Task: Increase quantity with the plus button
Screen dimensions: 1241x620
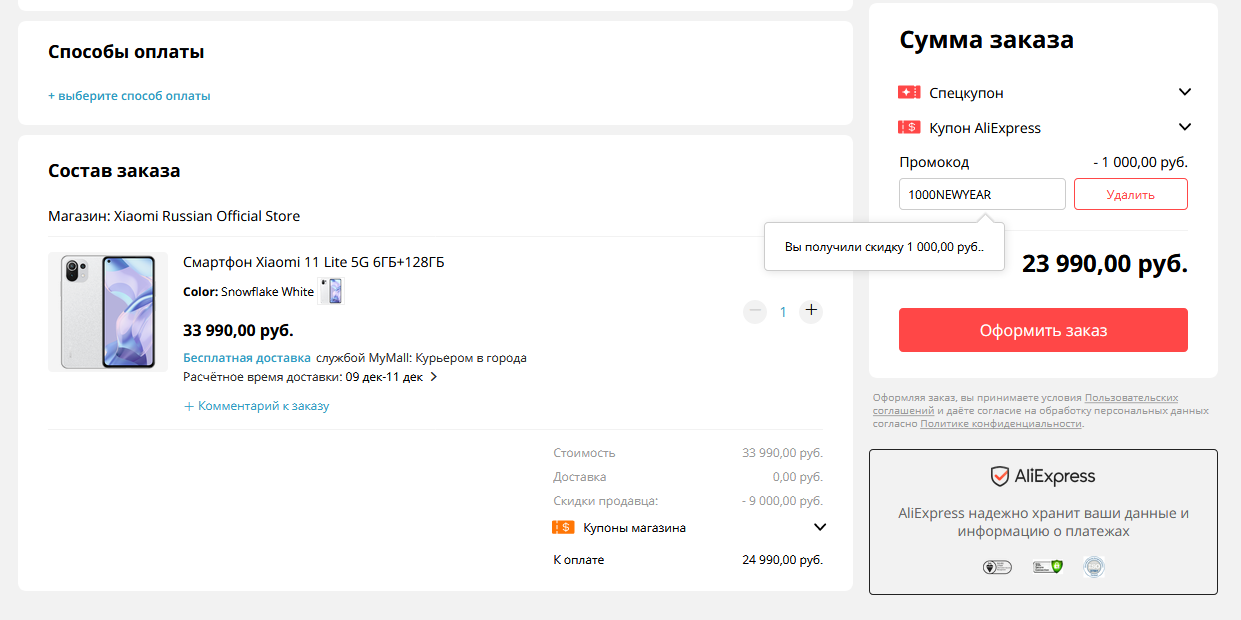Action: coord(811,311)
